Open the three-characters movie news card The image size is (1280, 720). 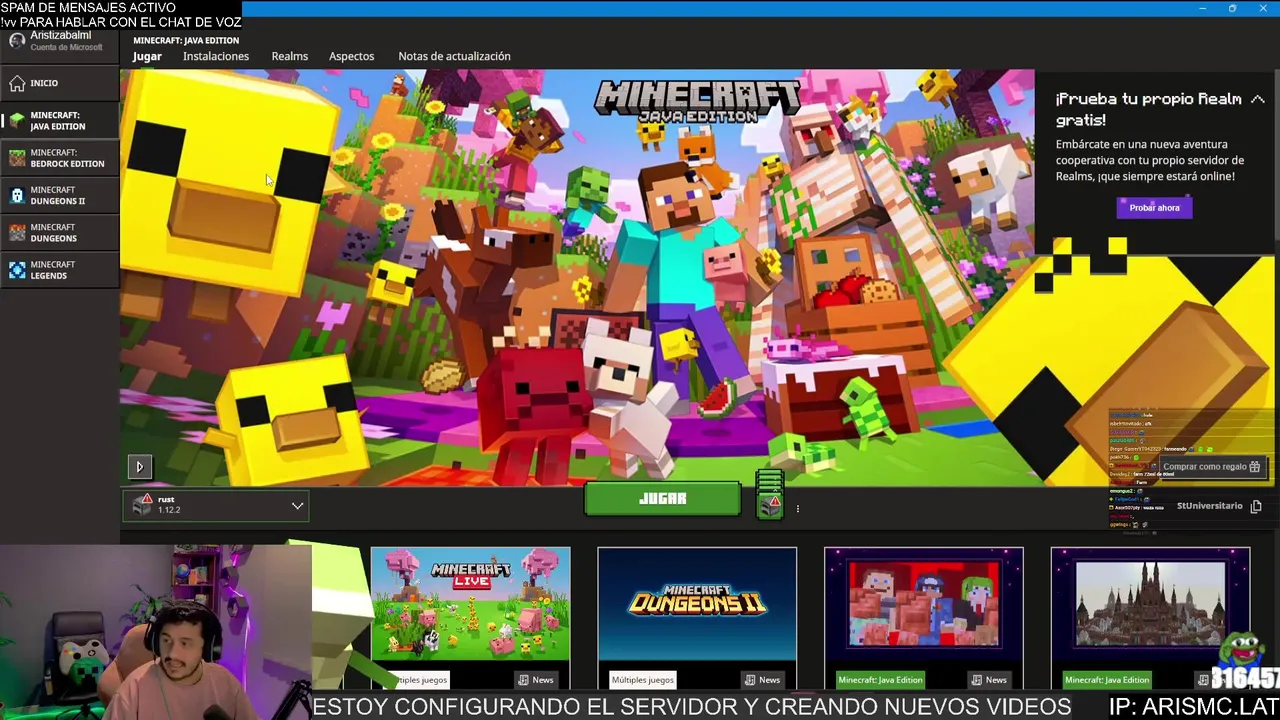point(923,618)
